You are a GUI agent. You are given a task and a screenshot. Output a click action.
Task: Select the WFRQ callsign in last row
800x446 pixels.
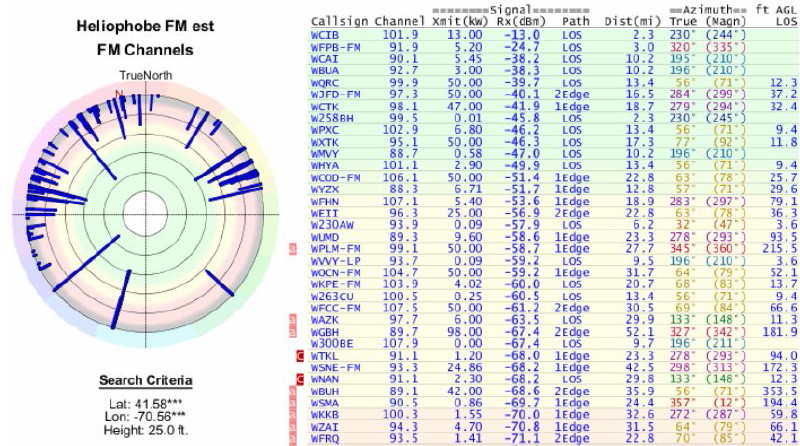point(325,437)
